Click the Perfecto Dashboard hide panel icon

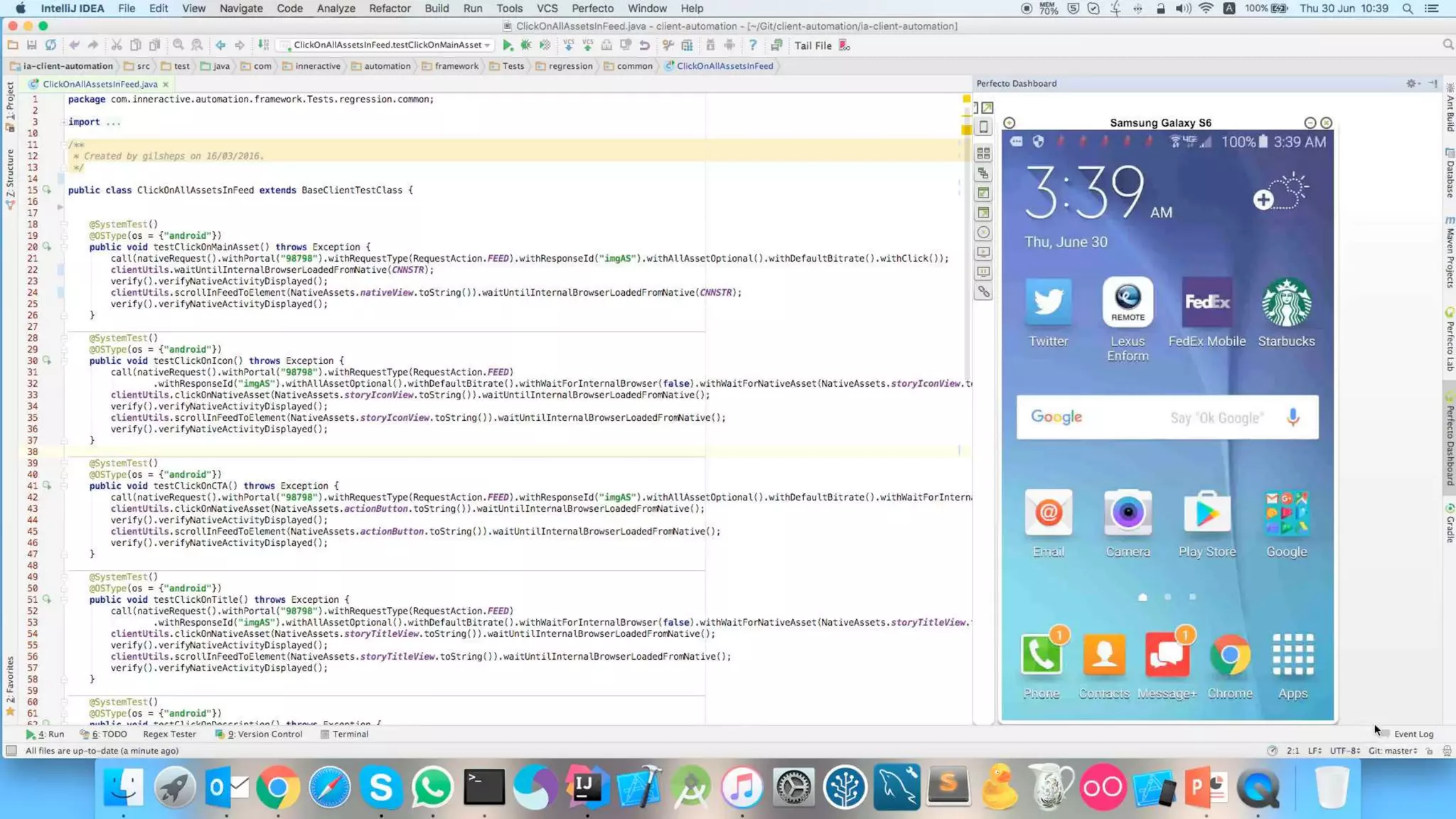click(1433, 84)
